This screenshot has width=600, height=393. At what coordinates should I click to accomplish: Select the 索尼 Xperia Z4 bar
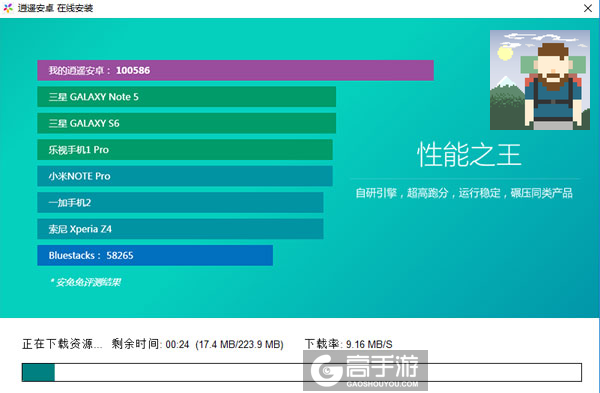coord(180,229)
